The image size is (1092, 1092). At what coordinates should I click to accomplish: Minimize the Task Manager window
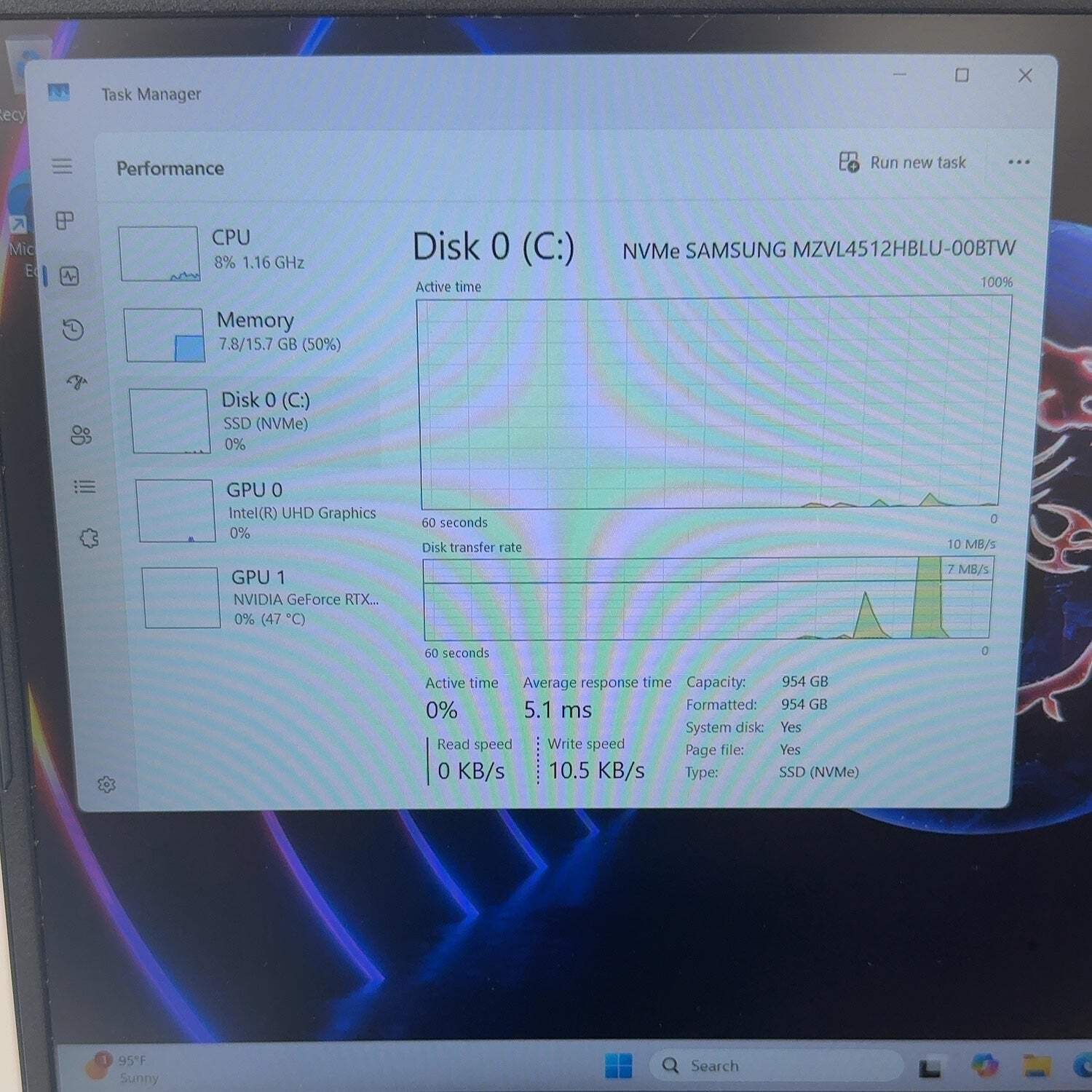900,74
